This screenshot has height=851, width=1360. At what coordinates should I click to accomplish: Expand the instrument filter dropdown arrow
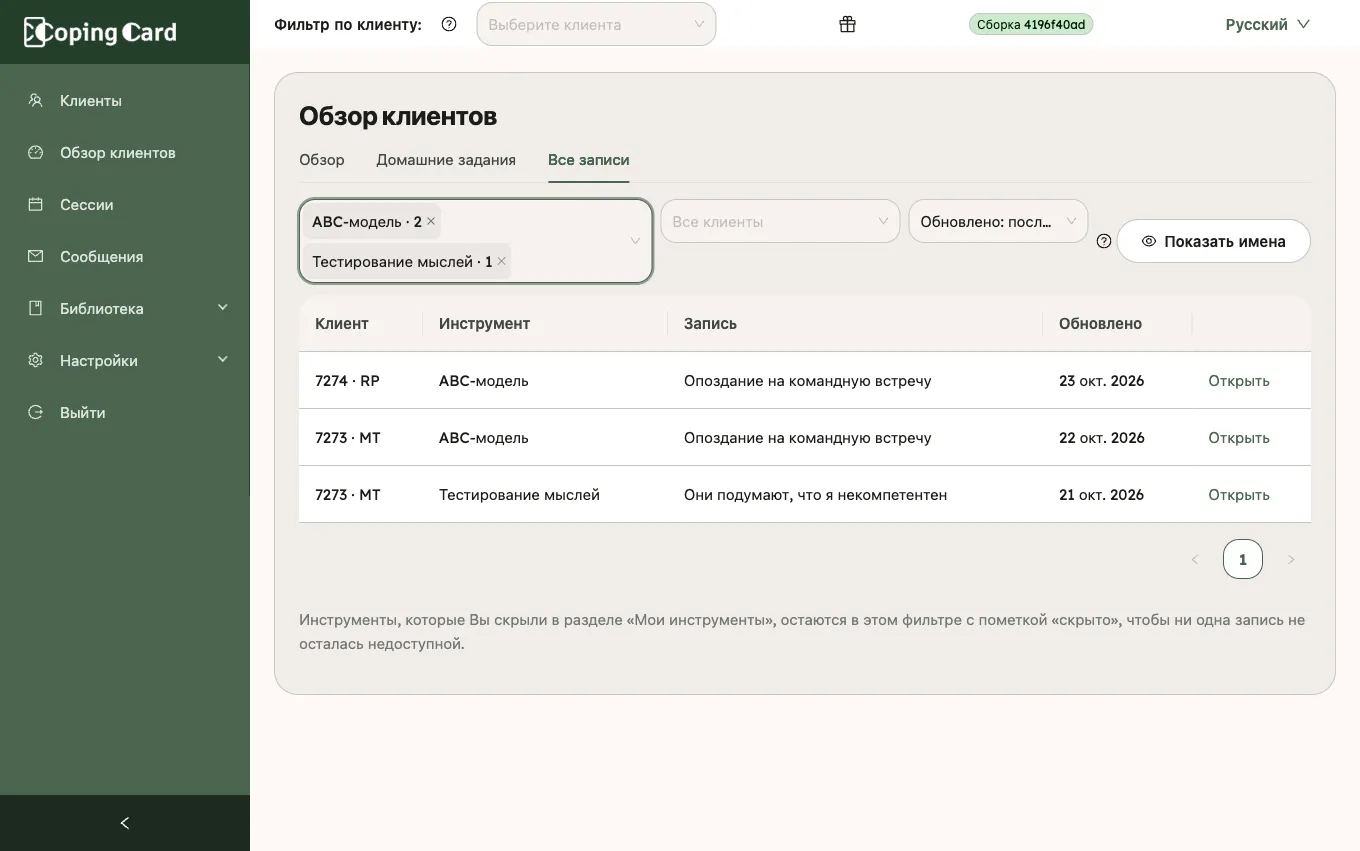click(635, 241)
